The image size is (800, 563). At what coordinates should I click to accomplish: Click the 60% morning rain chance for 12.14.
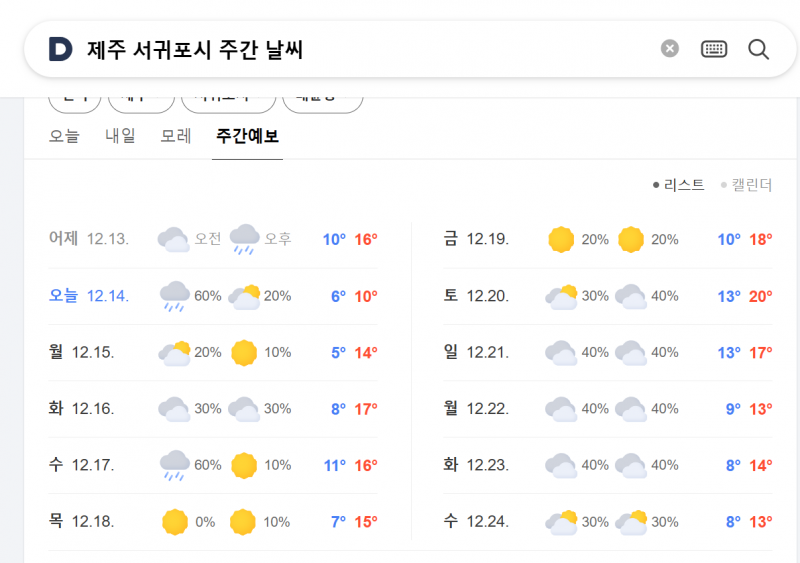pyautogui.click(x=208, y=296)
